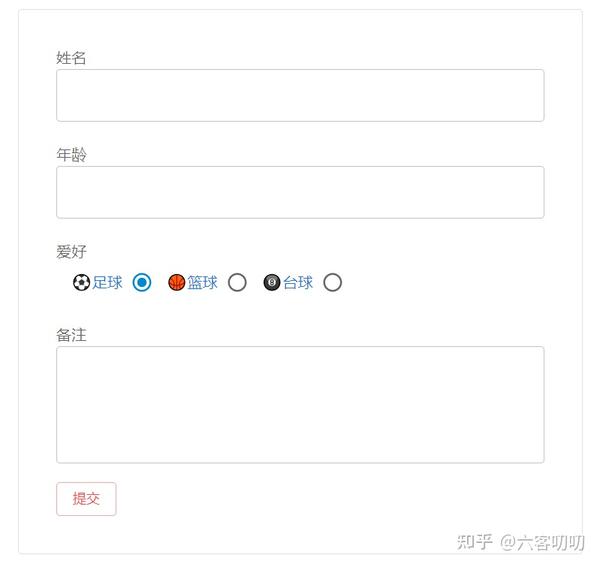Click the orange basketball icon
Image resolution: width=600 pixels, height=567 pixels.
177,283
